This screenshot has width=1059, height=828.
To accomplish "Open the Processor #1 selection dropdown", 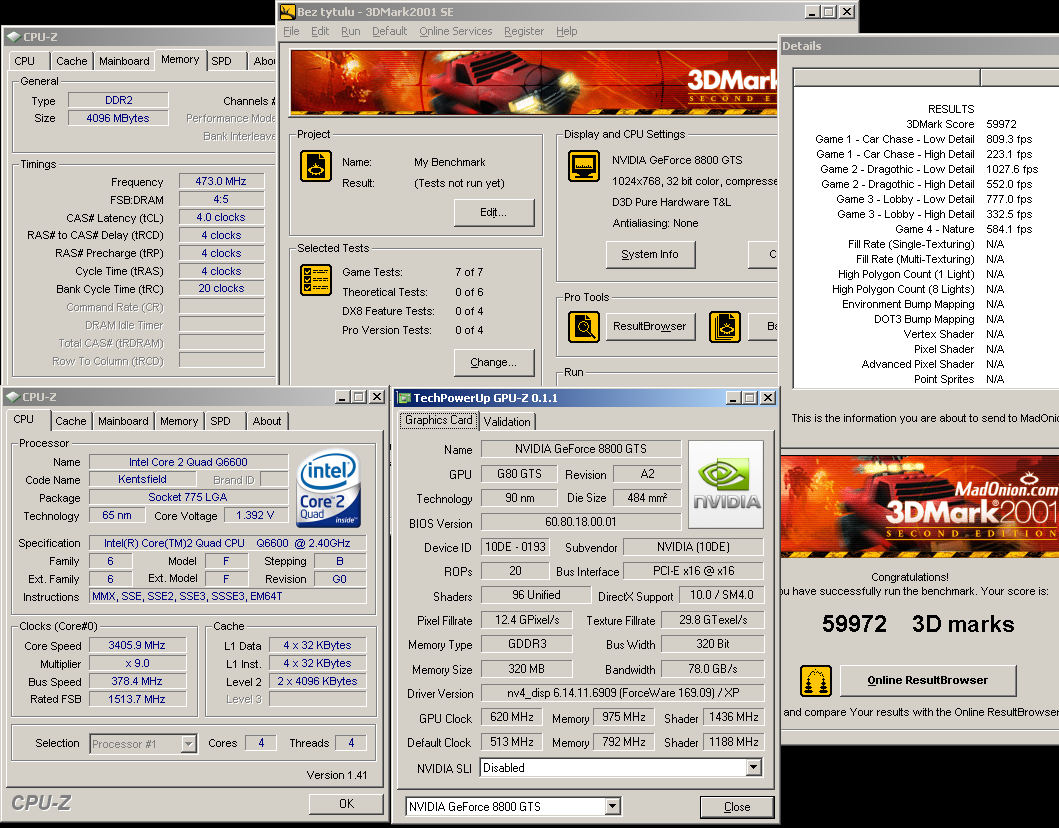I will pos(188,744).
